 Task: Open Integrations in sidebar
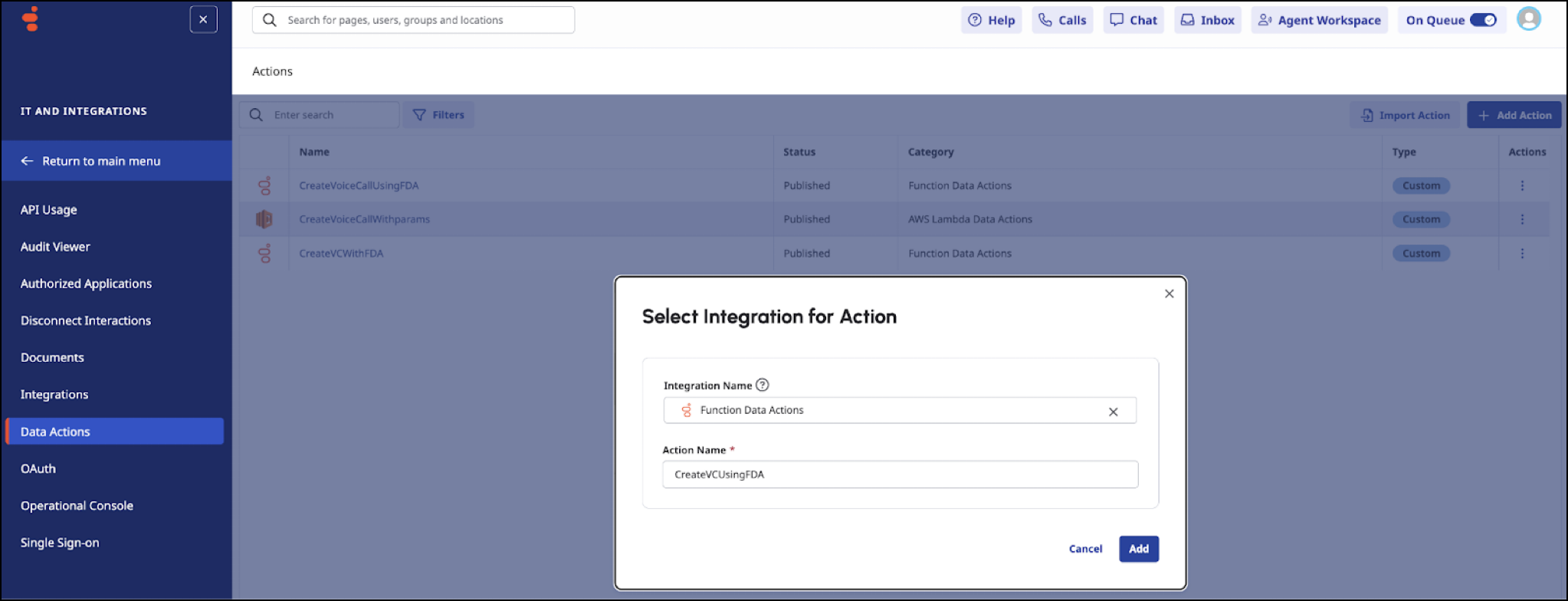pyautogui.click(x=54, y=395)
